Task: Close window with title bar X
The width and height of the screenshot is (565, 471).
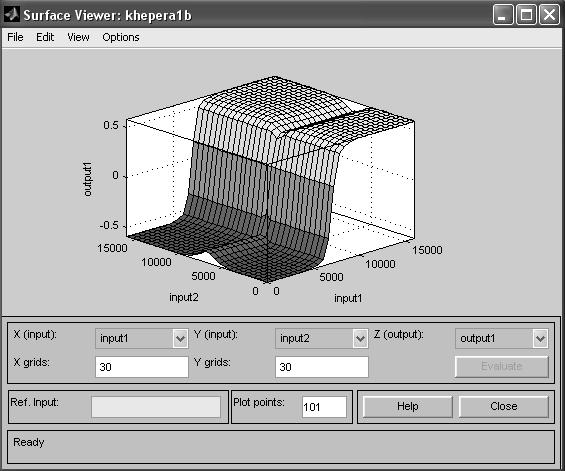Action: pyautogui.click(x=549, y=15)
